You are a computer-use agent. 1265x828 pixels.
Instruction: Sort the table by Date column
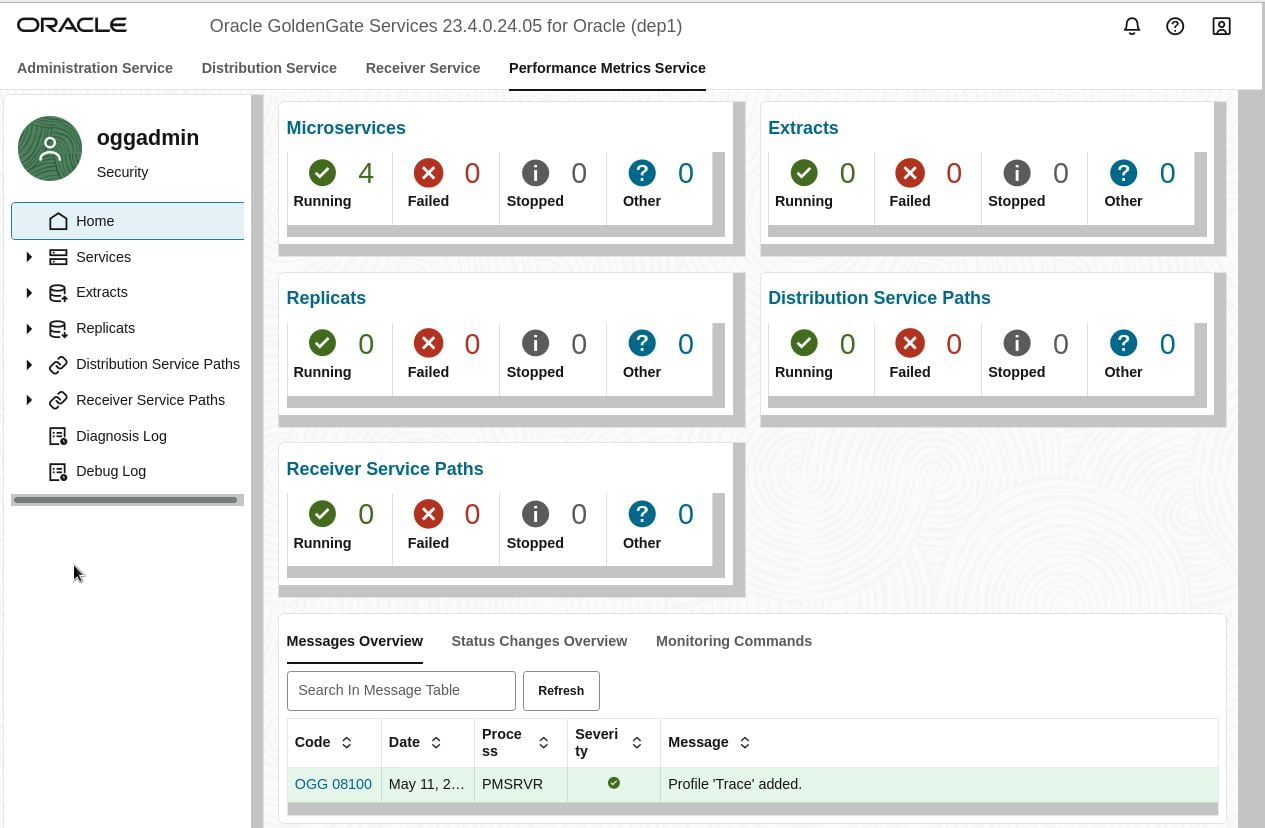436,742
